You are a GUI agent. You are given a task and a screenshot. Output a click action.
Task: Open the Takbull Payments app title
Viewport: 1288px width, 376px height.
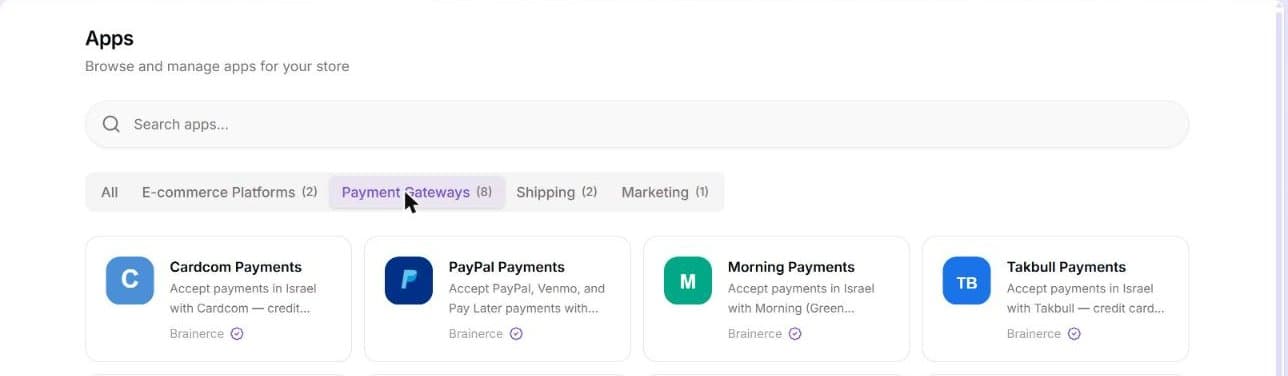pos(1066,267)
